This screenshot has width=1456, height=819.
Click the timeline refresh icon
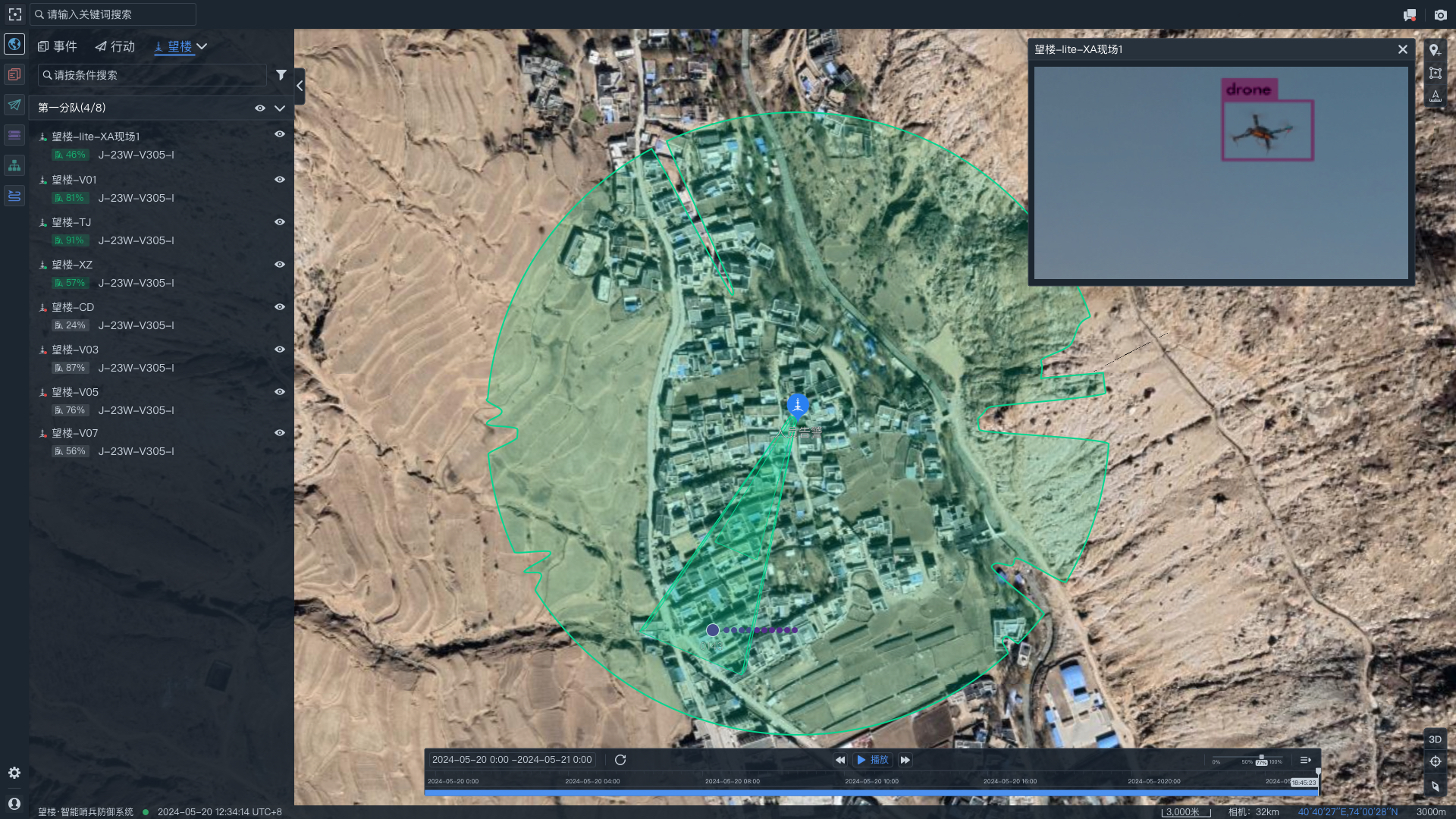[x=620, y=760]
